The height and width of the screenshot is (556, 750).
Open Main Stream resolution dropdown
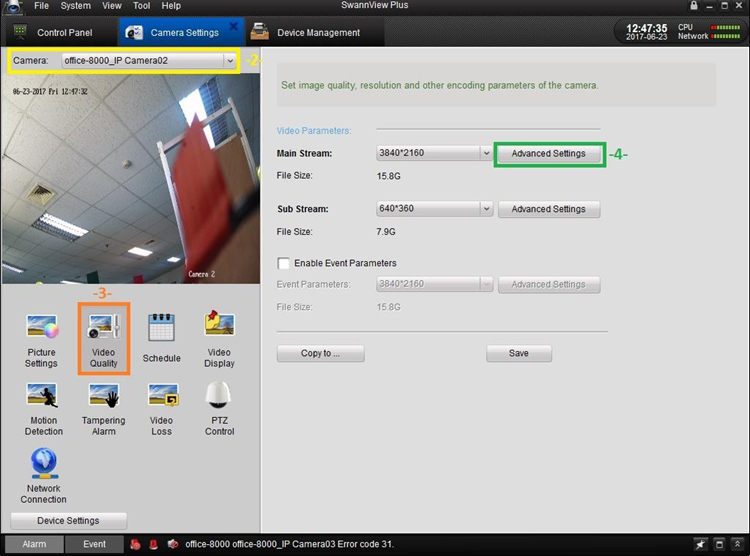coord(486,153)
